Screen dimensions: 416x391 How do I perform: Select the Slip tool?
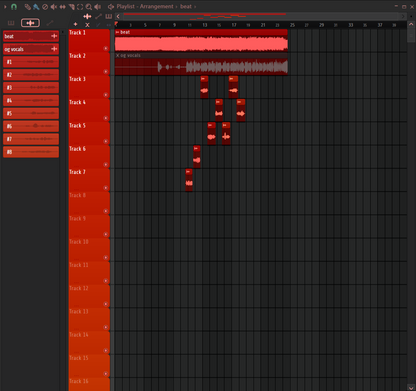click(x=62, y=7)
